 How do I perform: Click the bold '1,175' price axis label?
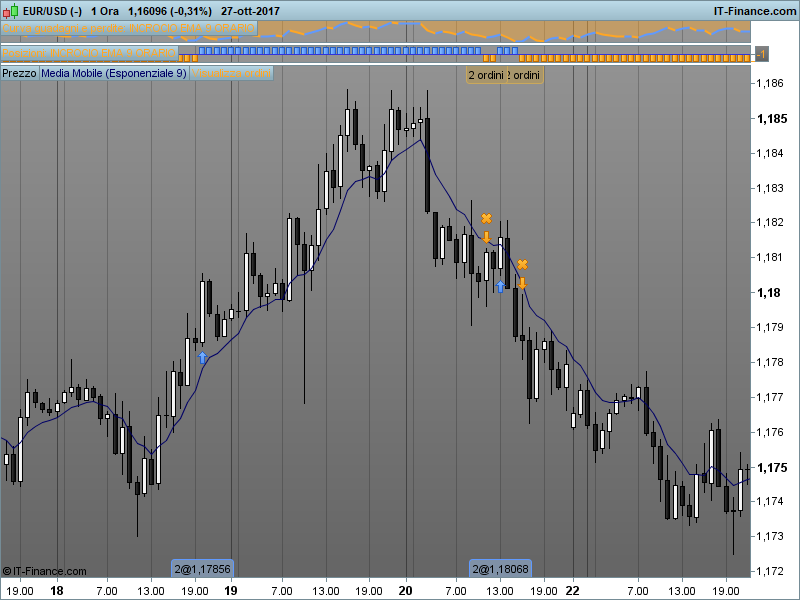point(772,467)
